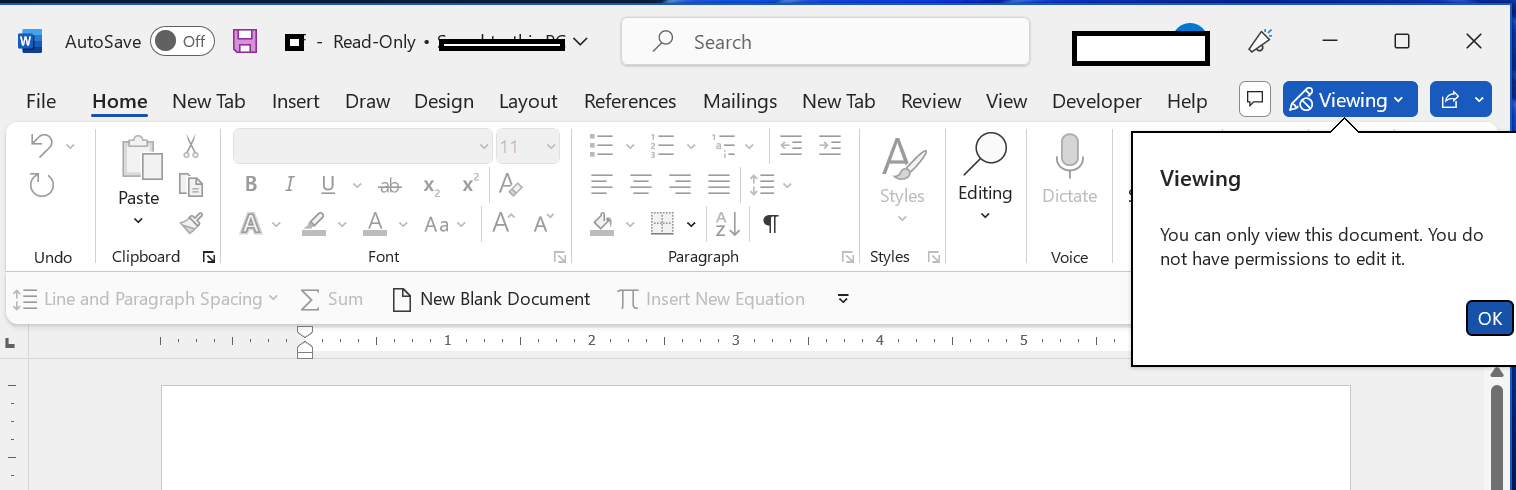
Task: Click the Text Effects outlined A icon
Action: pos(252,223)
